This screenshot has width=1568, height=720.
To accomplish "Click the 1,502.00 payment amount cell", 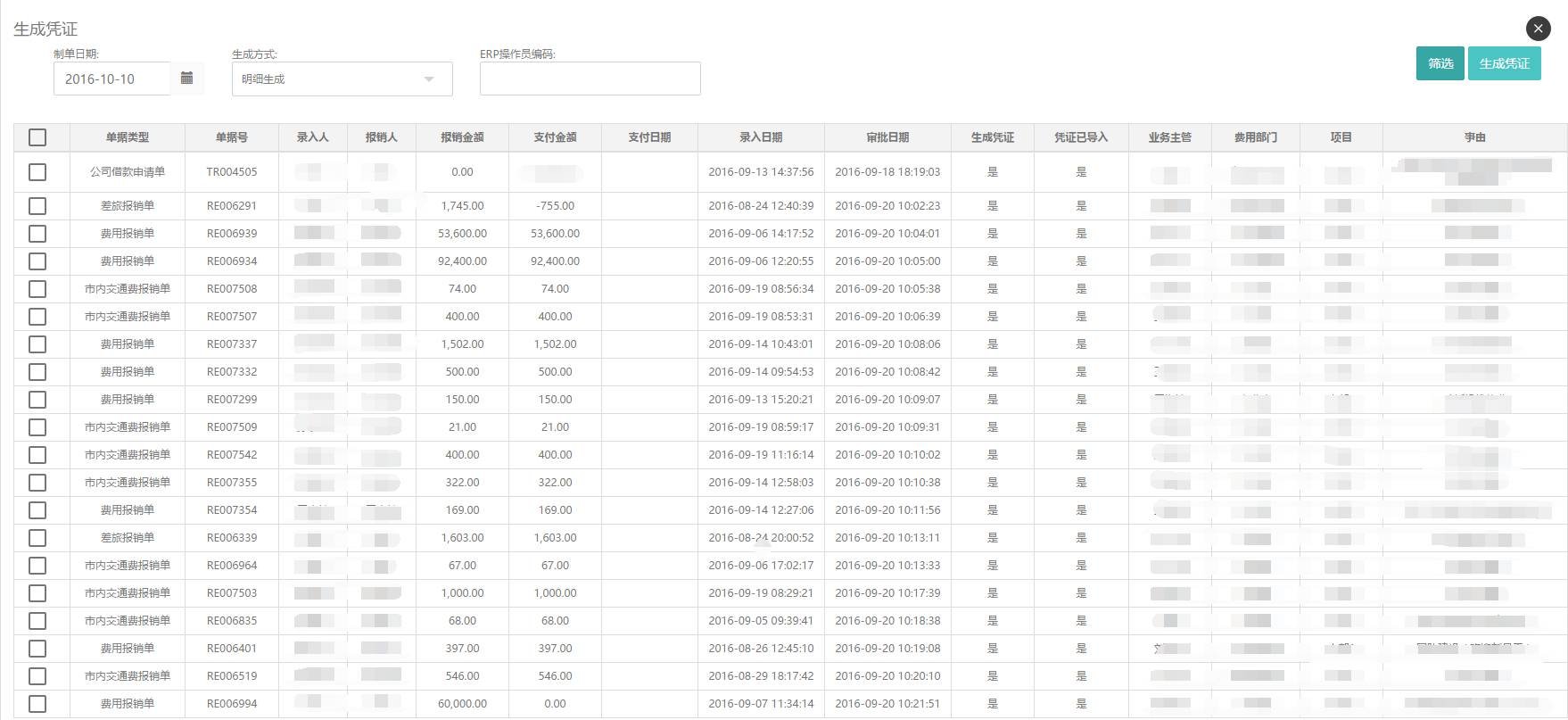I will pos(555,344).
